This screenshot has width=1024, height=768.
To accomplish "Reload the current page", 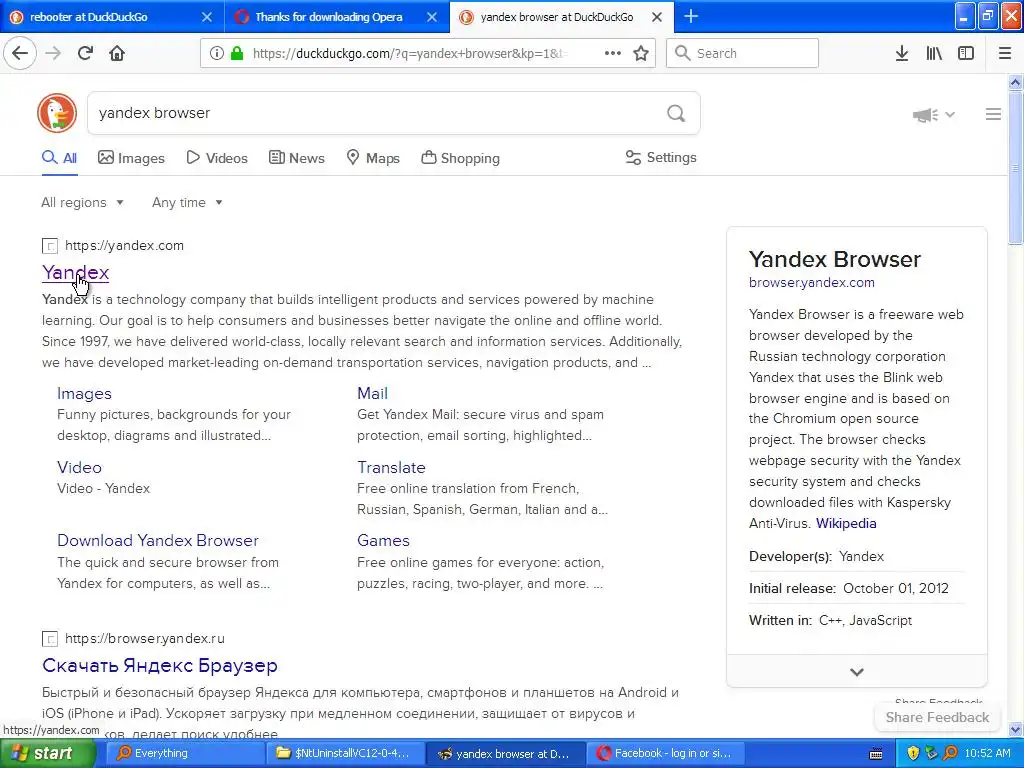I will tap(85, 53).
